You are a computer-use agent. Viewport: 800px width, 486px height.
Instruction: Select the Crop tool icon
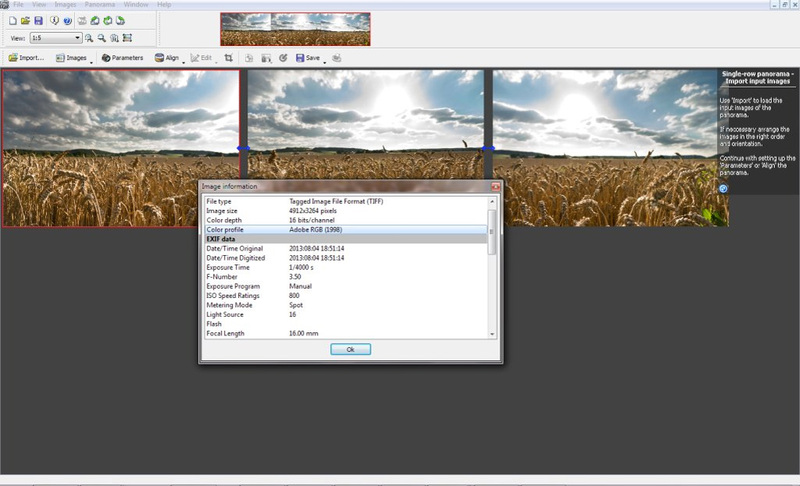229,58
